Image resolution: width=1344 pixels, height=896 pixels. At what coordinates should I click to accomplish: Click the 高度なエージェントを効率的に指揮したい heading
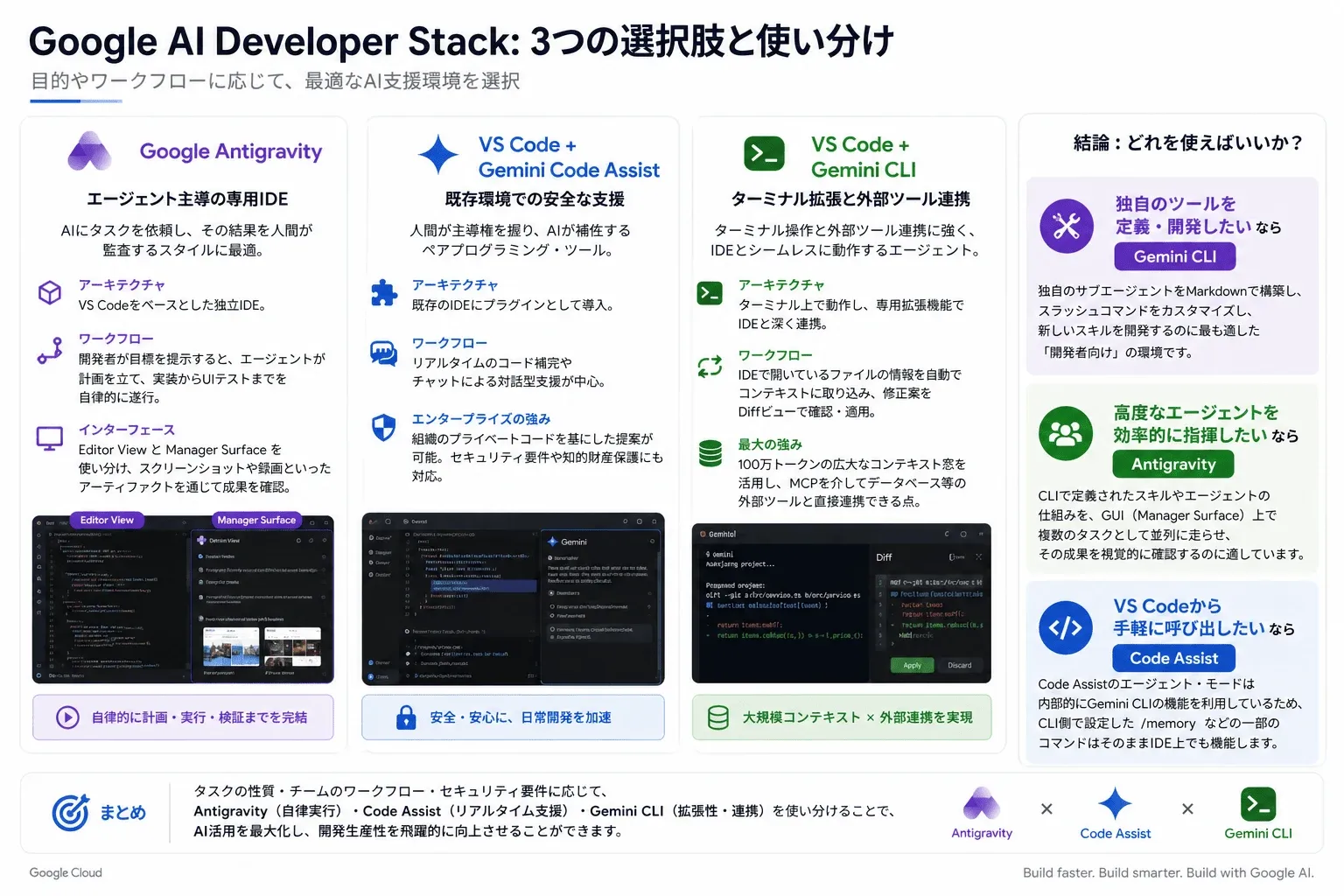click(x=1195, y=423)
